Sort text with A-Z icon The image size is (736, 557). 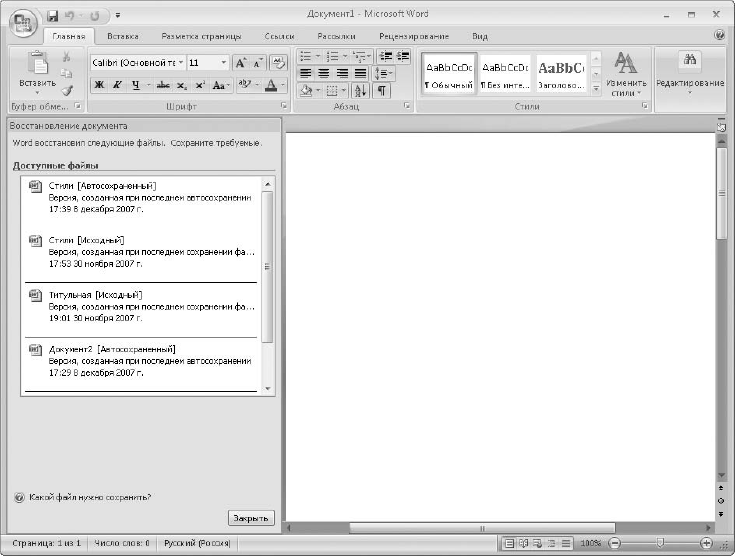(360, 91)
